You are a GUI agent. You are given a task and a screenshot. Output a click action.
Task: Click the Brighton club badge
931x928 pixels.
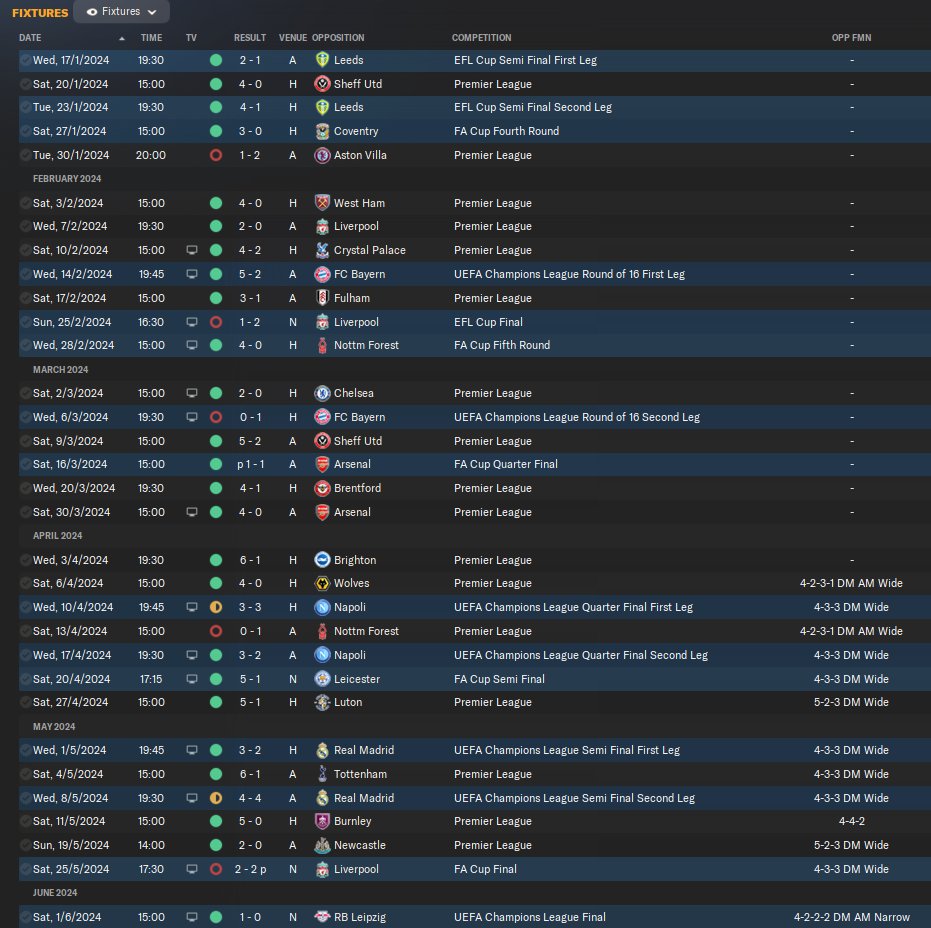coord(322,560)
